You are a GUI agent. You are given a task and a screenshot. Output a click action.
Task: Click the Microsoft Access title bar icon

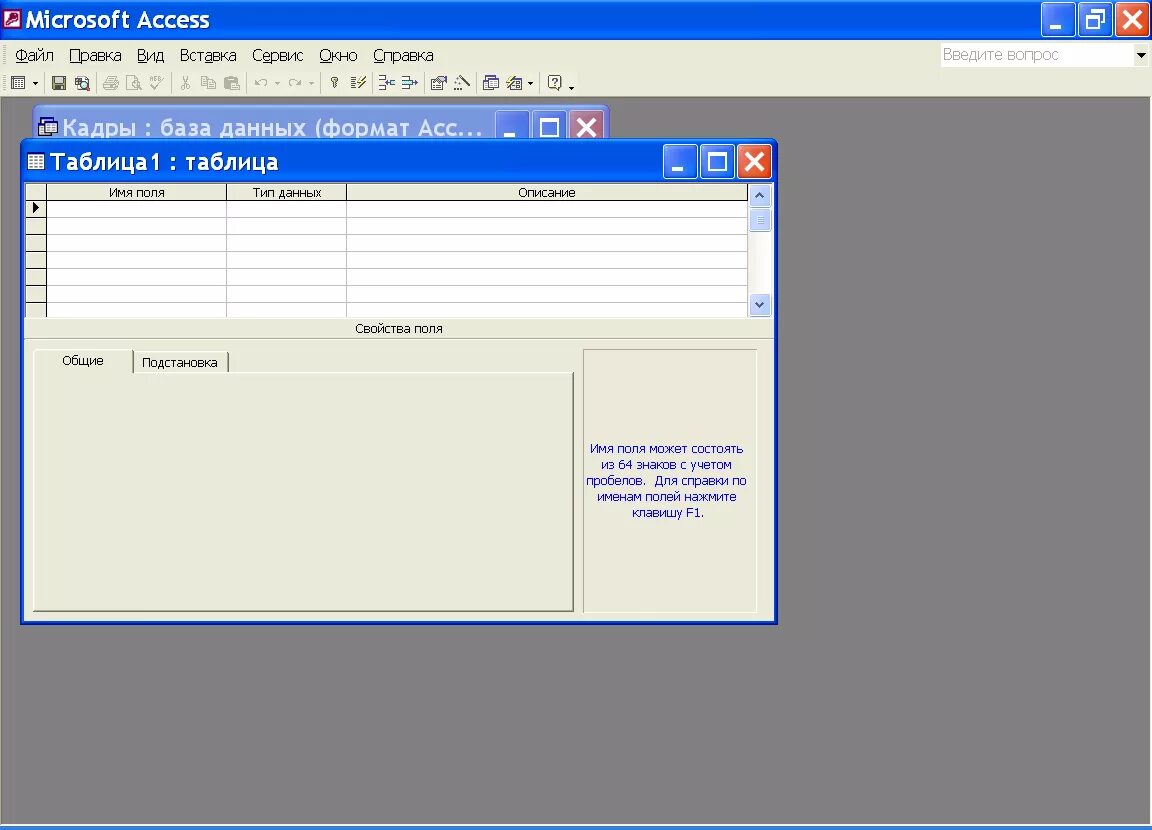(x=12, y=19)
